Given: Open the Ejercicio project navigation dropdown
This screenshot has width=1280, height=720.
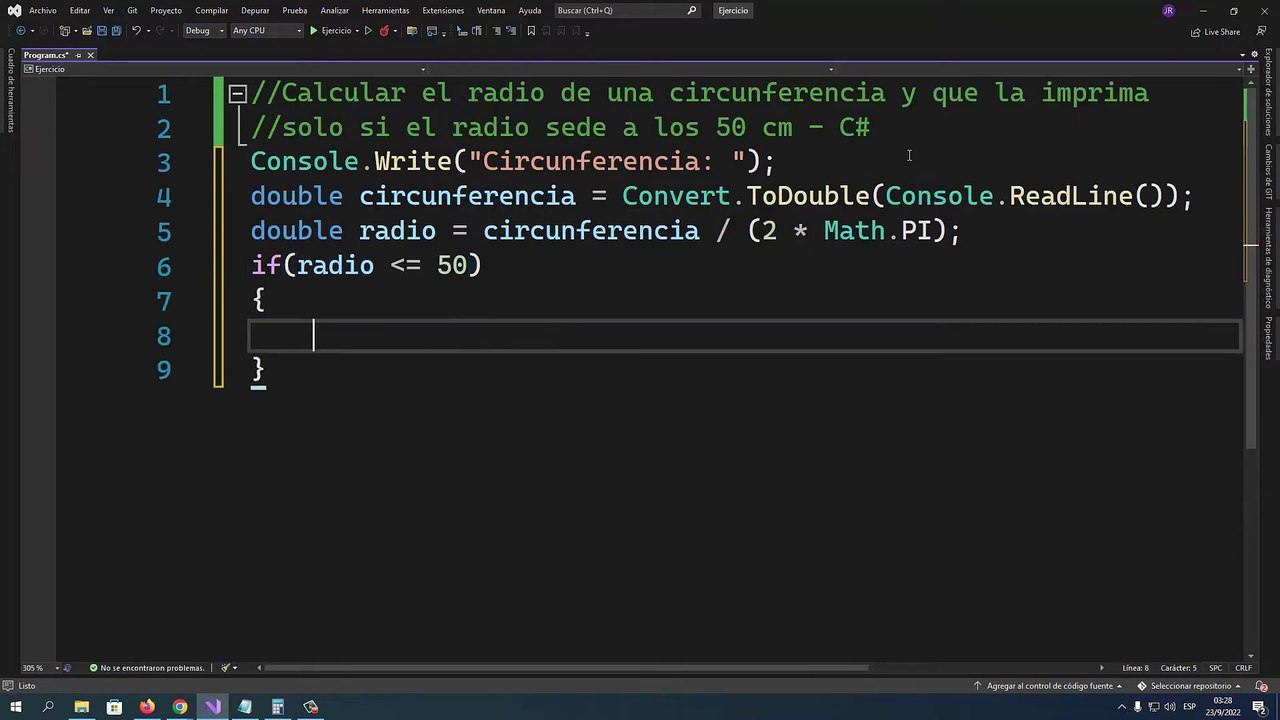Looking at the screenshot, I should 225,69.
